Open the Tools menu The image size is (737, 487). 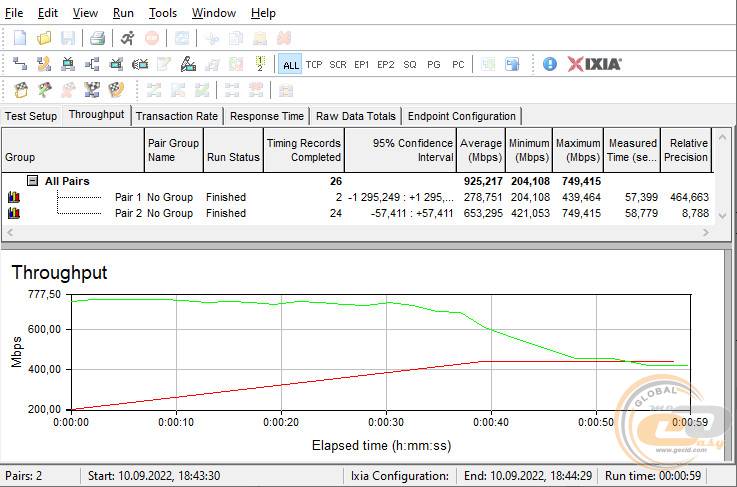(163, 13)
